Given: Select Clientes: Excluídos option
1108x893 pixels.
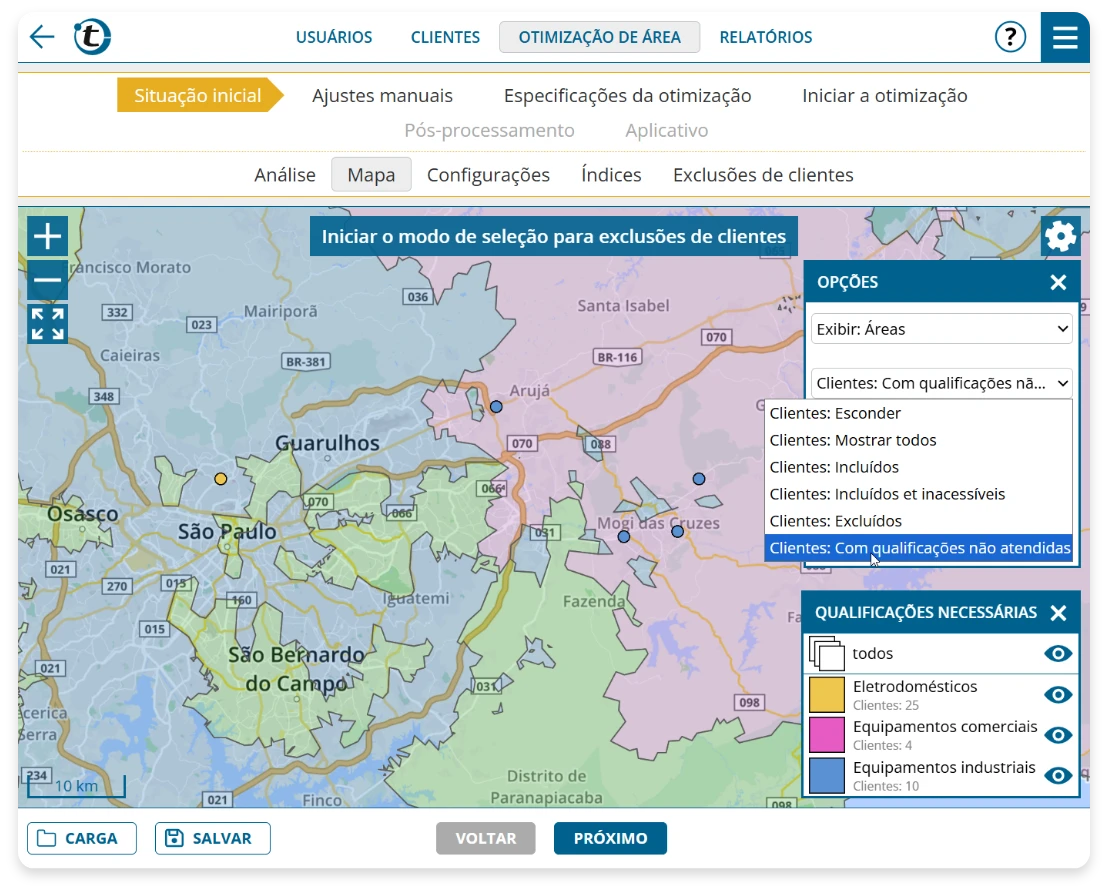Looking at the screenshot, I should pos(919,521).
